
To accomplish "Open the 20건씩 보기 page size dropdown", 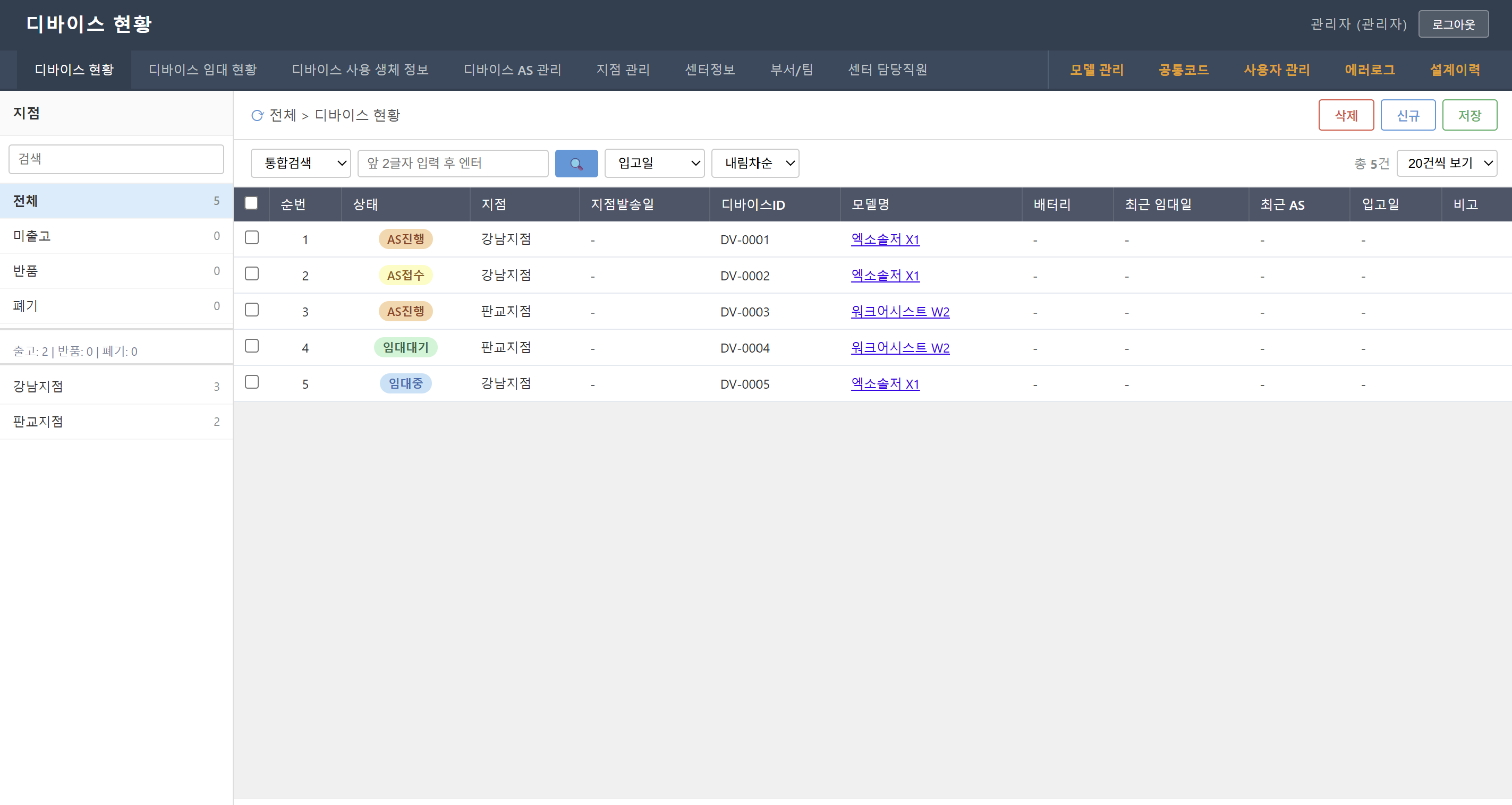I will [x=1447, y=163].
